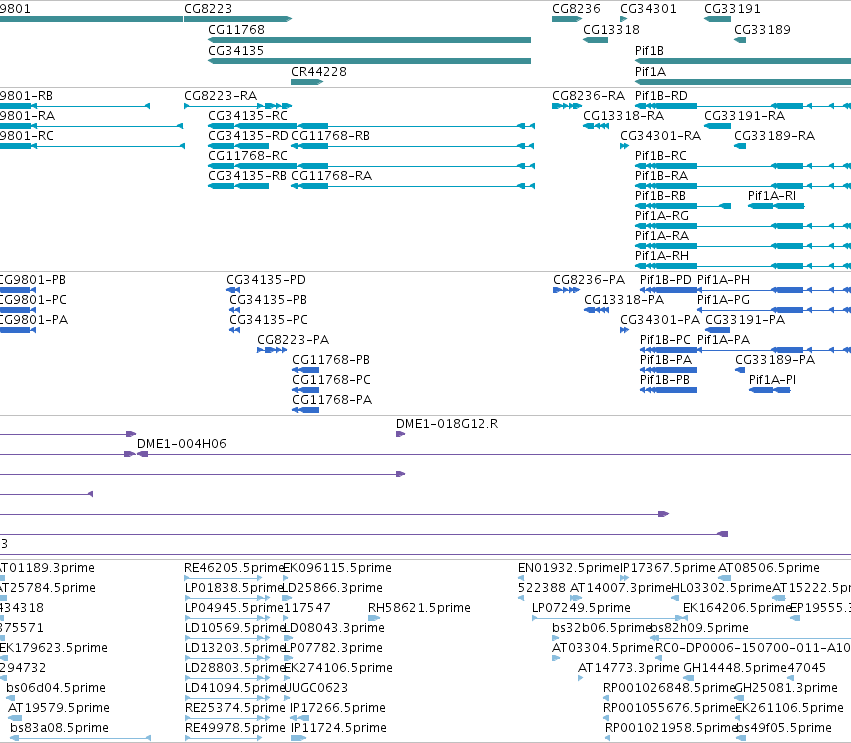Click protein CG8223-PA label
This screenshot has height=743, width=851.
(293, 340)
